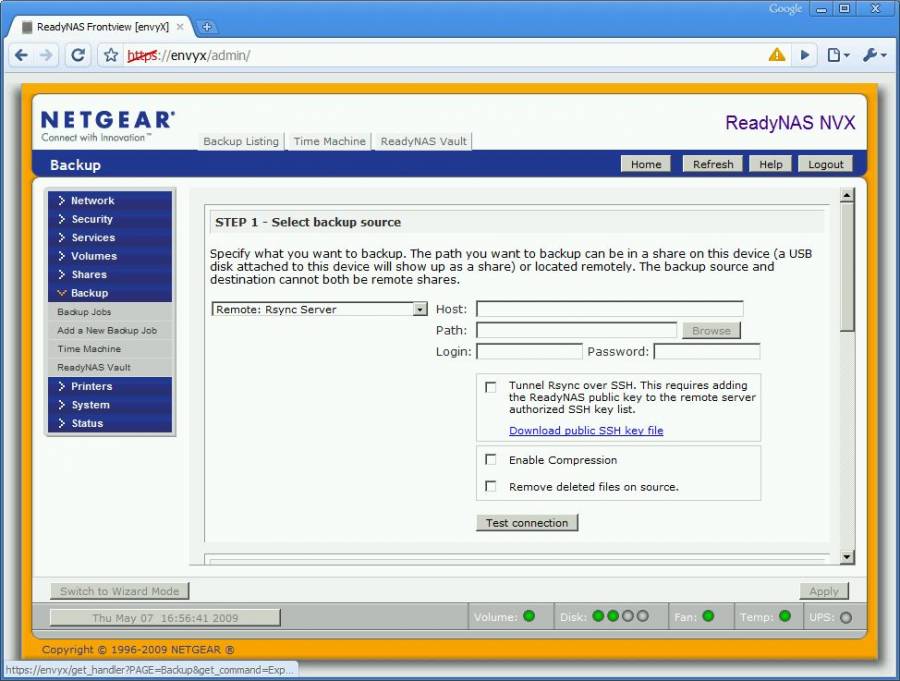Tick Remove deleted files on source
This screenshot has height=681, width=900.
(490, 487)
